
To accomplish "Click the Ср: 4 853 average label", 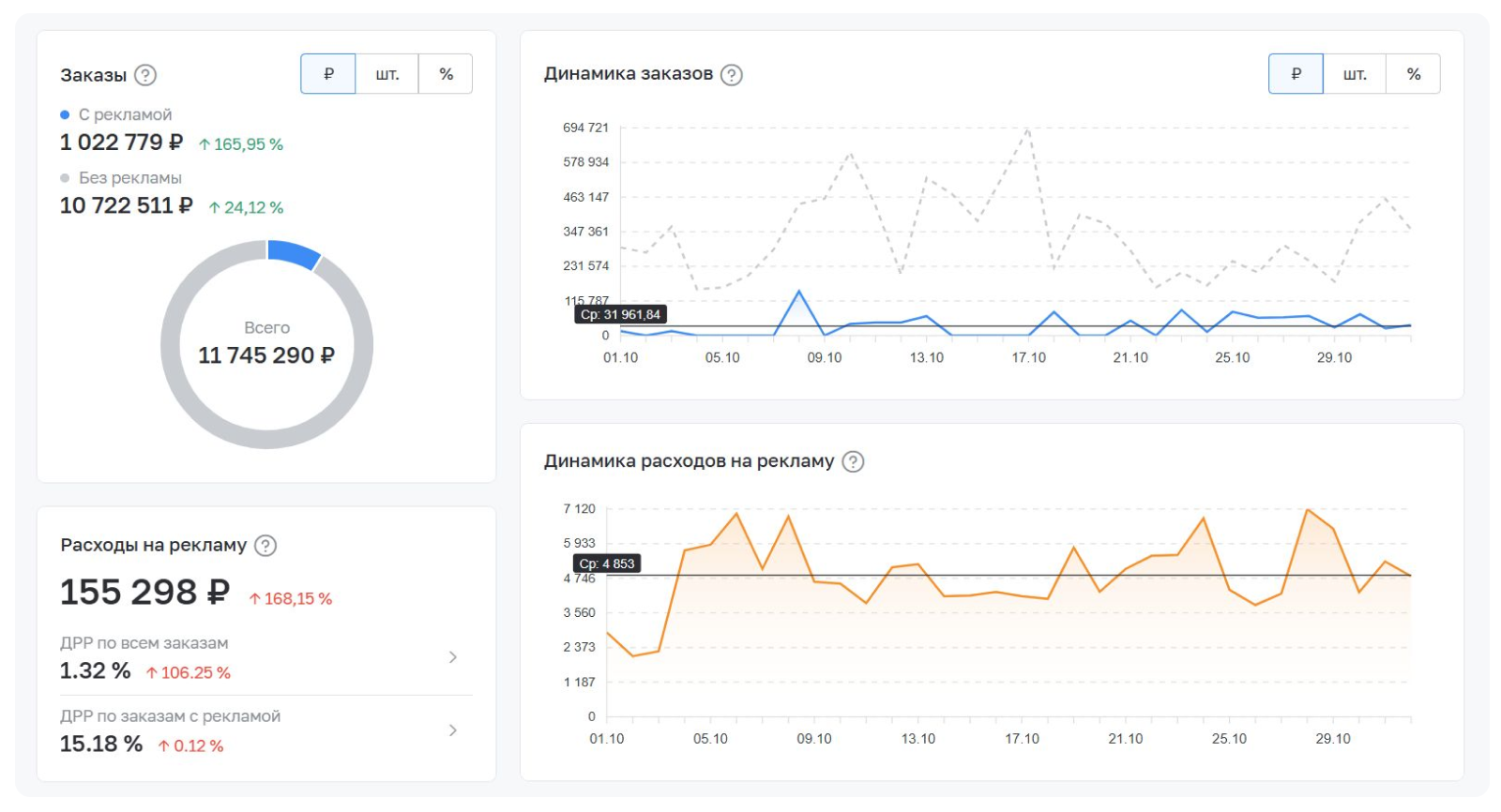I will 607,564.
